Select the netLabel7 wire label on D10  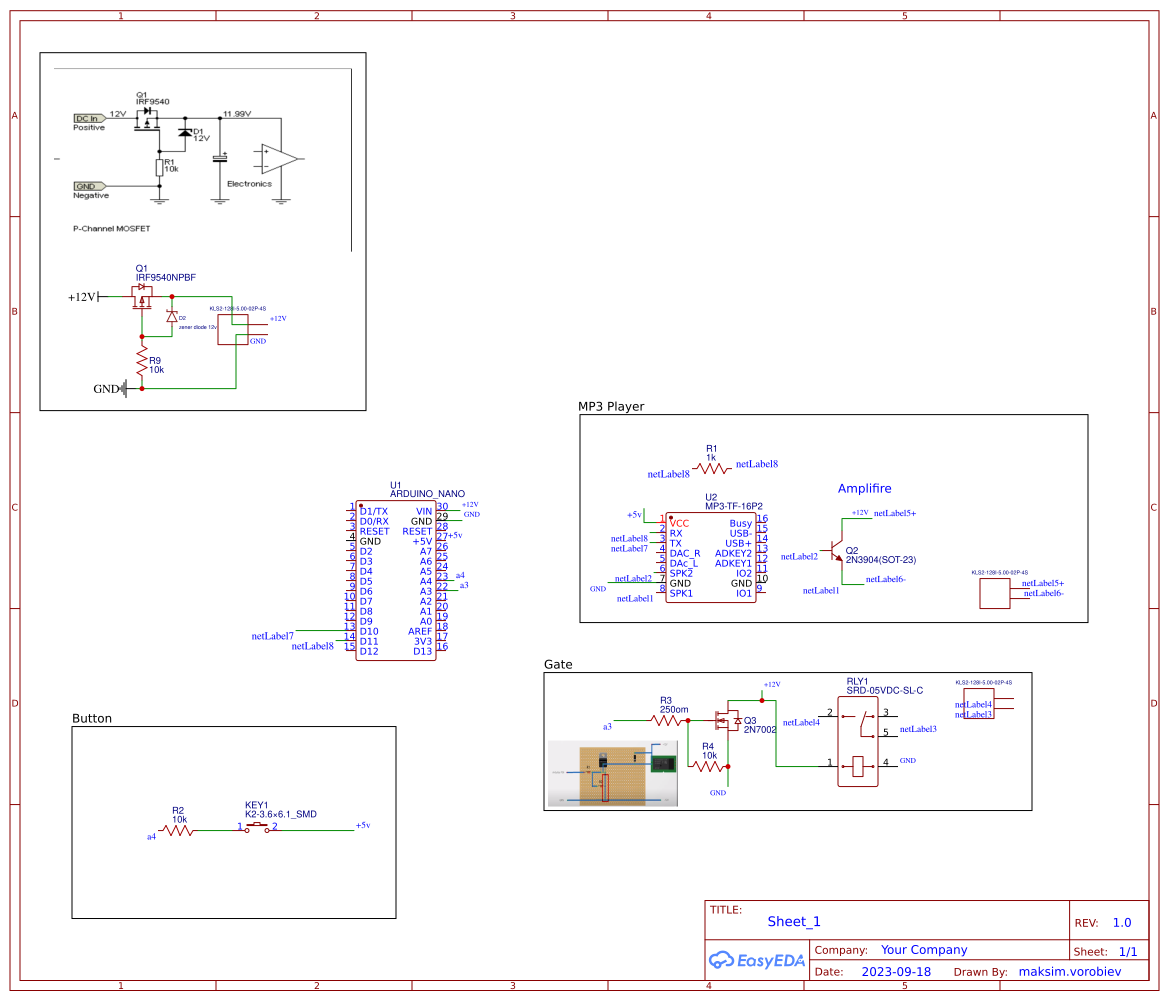pos(272,635)
